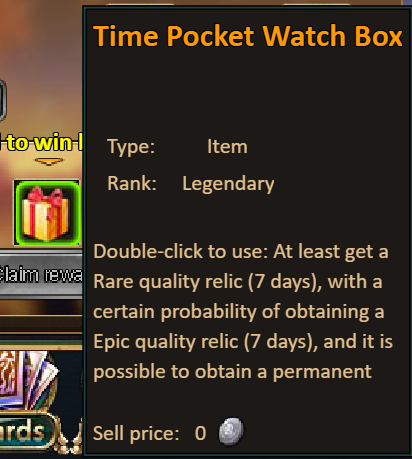Click the 'Sell price:' label
This screenshot has height=459, width=412.
click(136, 433)
